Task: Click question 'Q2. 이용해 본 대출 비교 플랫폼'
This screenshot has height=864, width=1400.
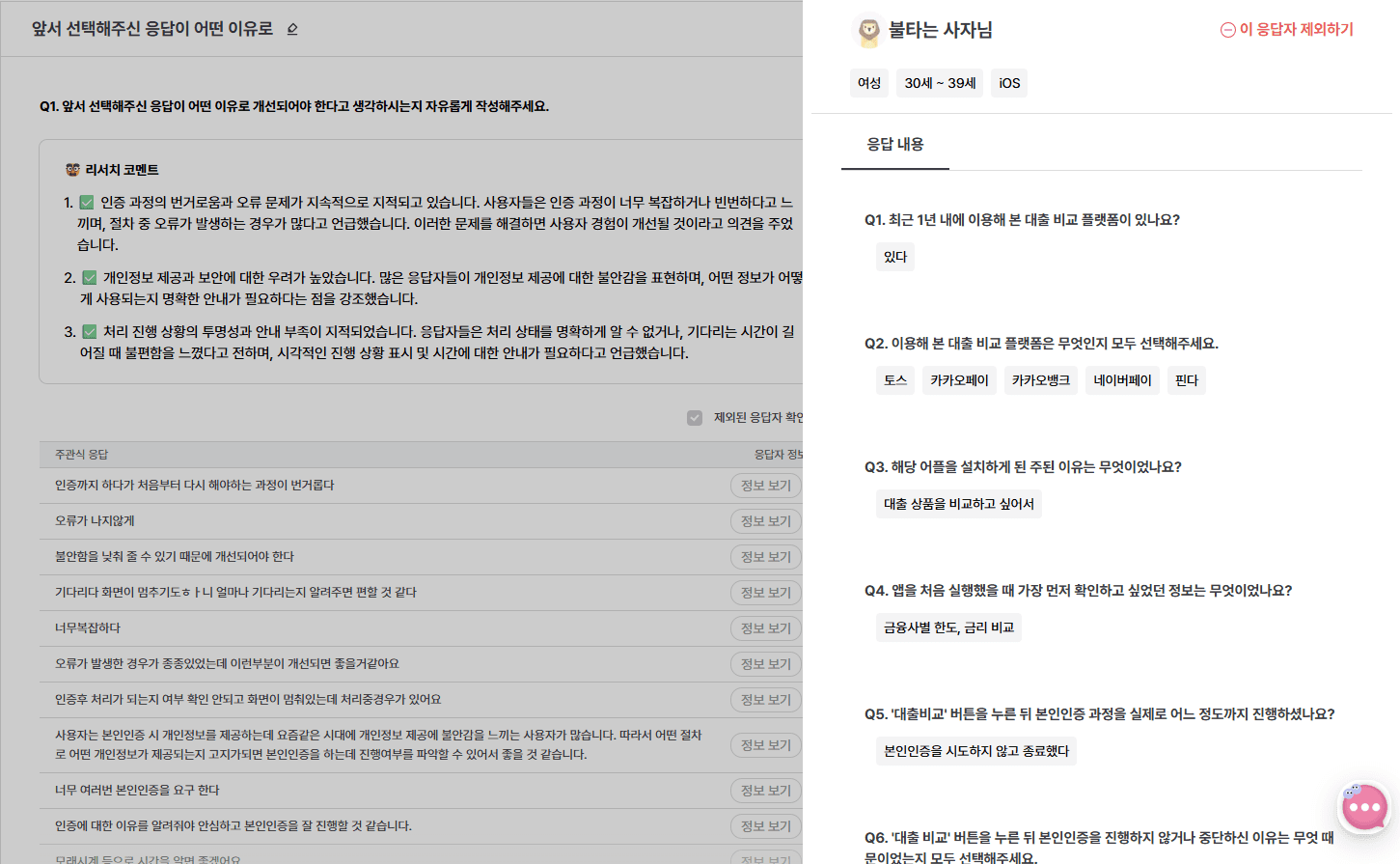Action: [x=1041, y=344]
